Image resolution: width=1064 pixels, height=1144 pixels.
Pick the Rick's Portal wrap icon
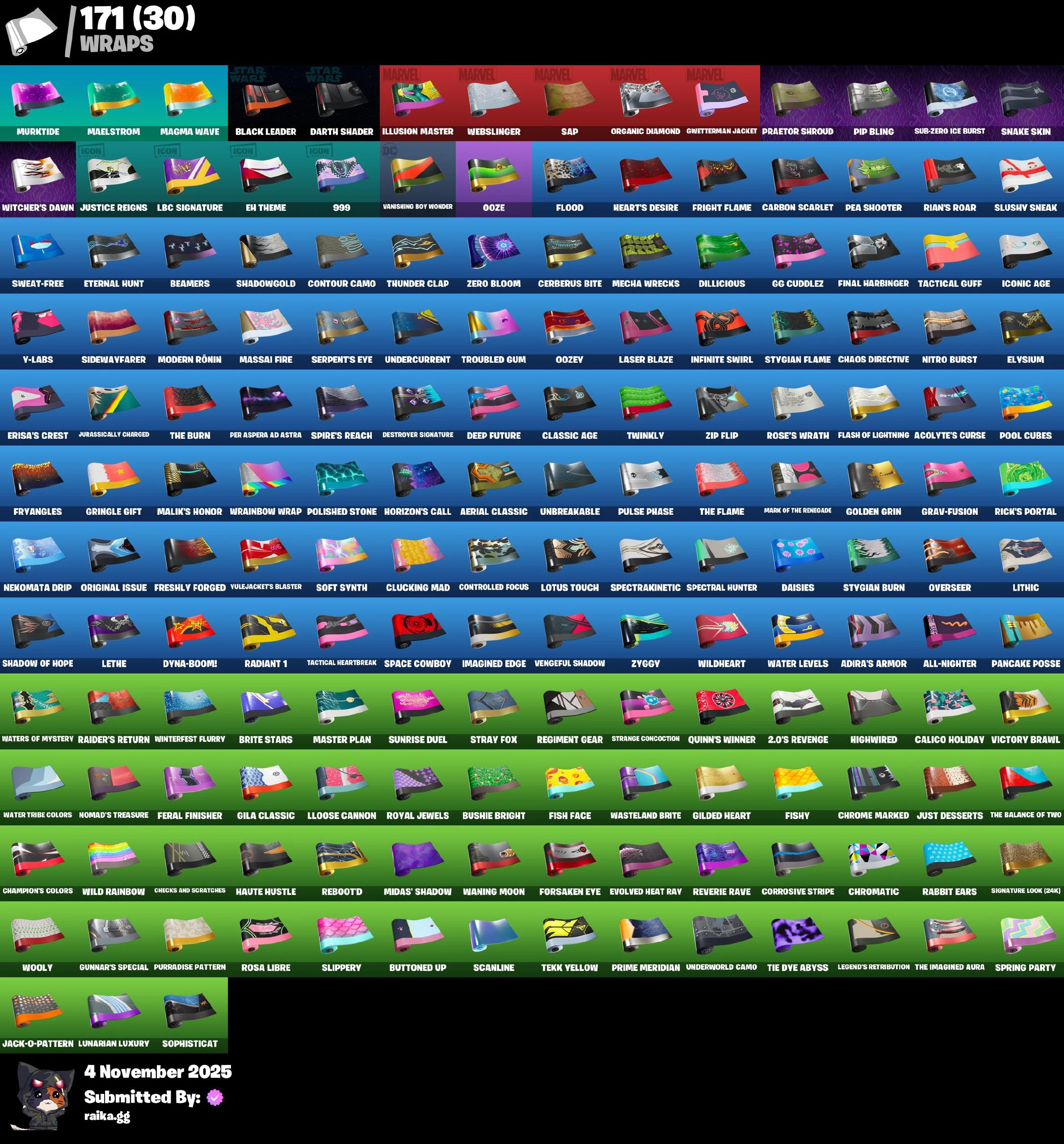pyautogui.click(x=1026, y=479)
